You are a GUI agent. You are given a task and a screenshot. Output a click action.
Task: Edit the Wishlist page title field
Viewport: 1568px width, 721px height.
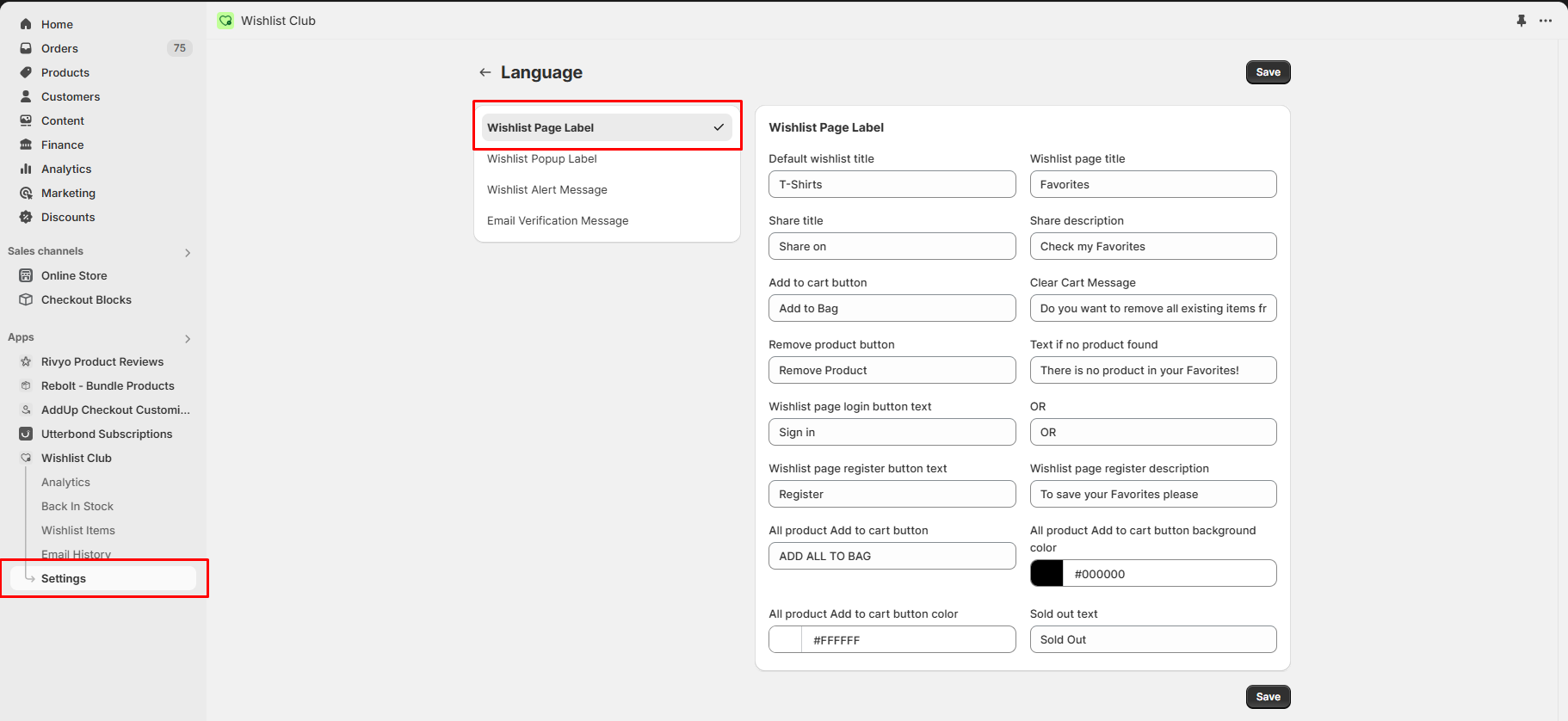[x=1153, y=184]
